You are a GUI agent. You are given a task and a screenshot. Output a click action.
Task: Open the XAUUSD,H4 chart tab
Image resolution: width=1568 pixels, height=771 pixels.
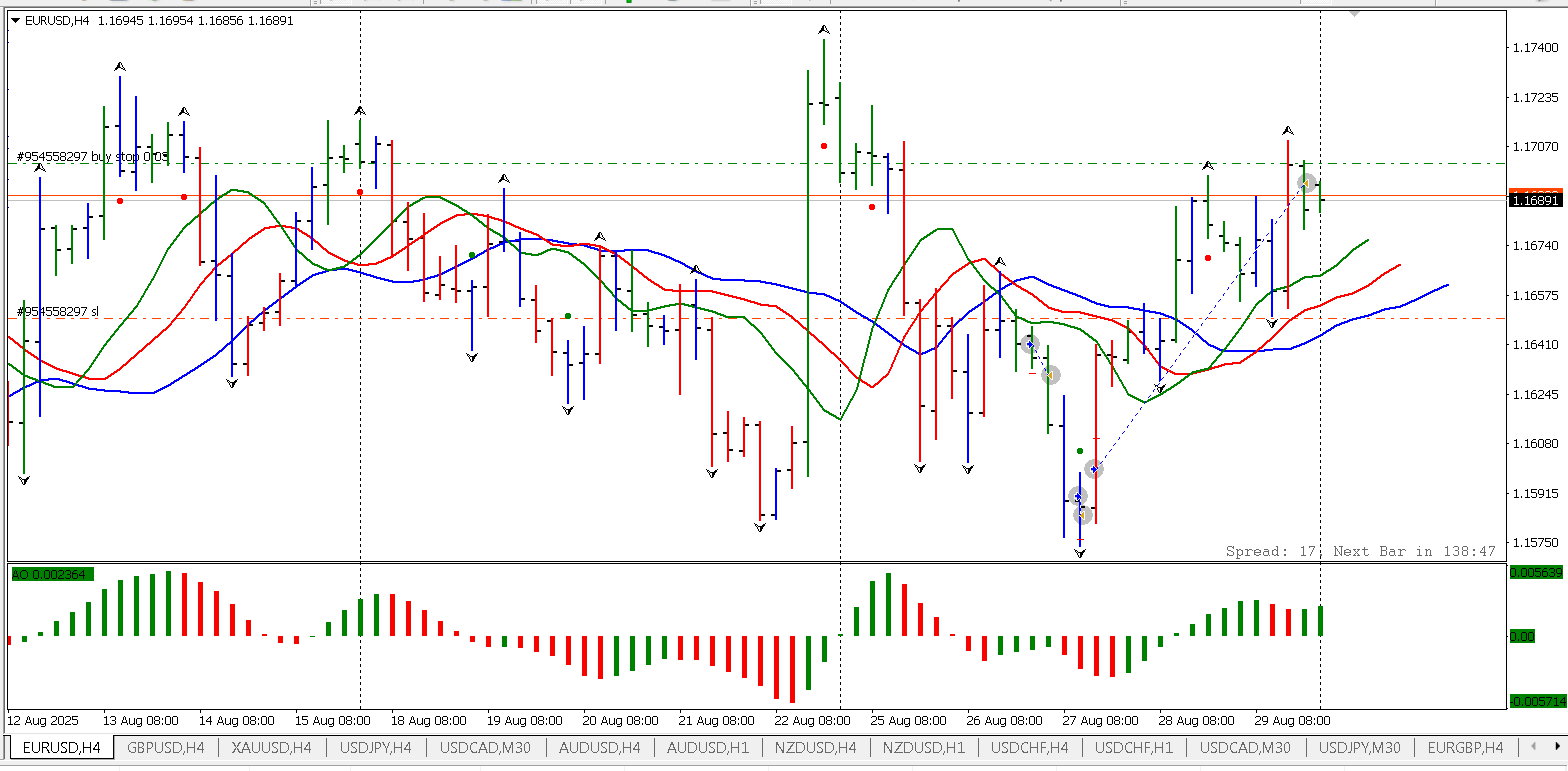[271, 747]
